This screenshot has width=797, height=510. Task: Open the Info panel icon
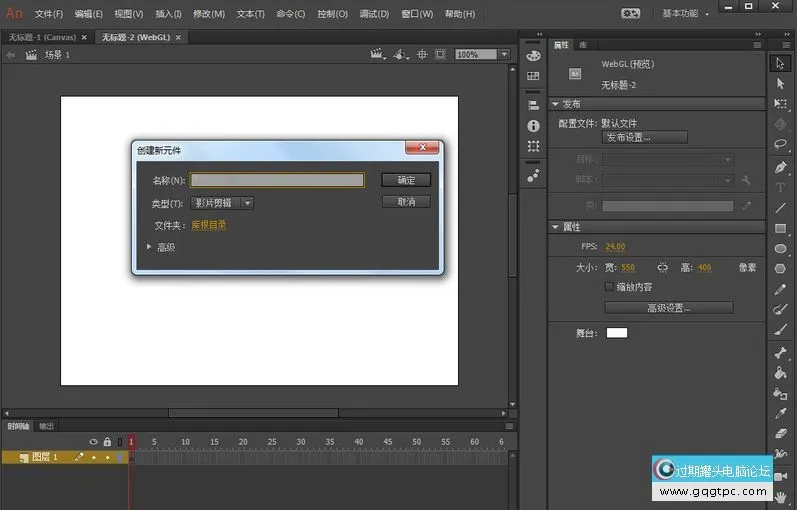pyautogui.click(x=533, y=126)
